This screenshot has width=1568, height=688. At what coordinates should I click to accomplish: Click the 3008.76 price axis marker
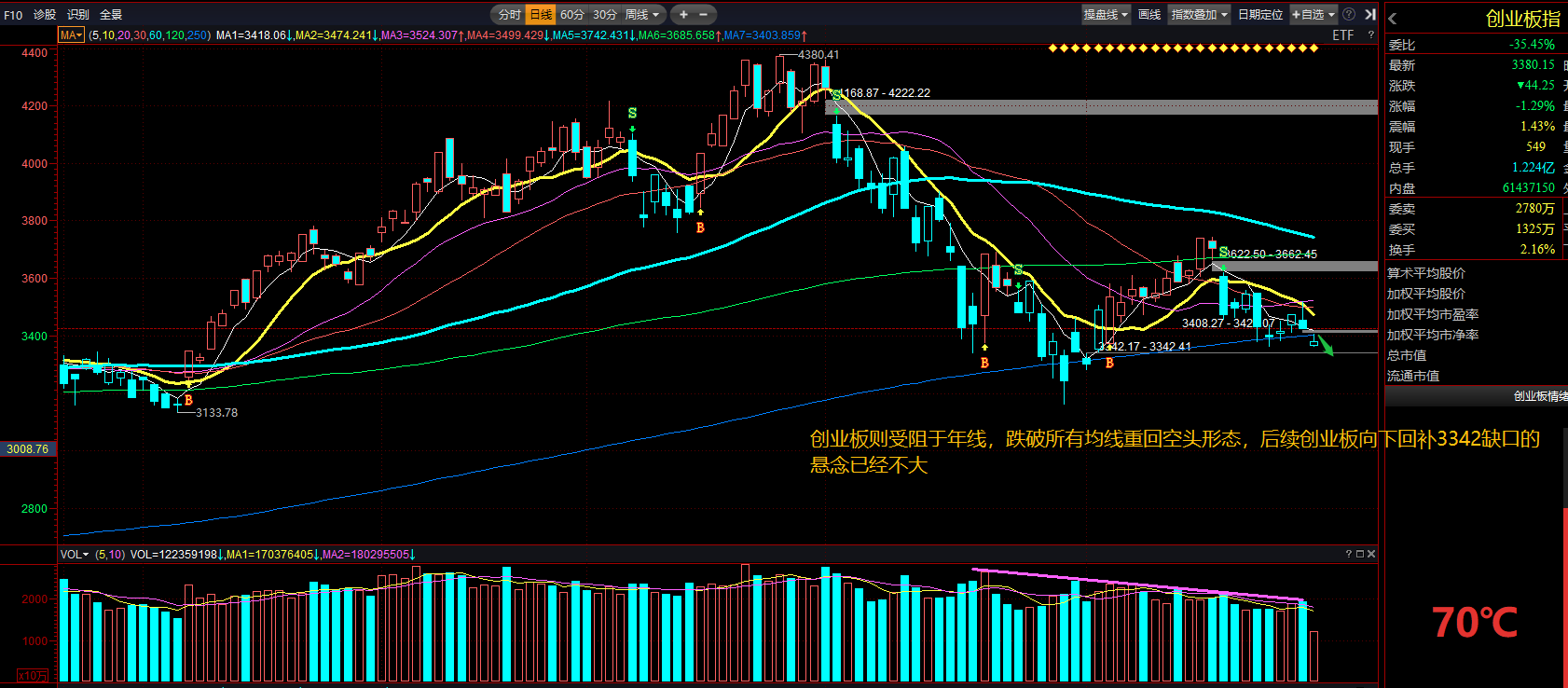[28, 449]
